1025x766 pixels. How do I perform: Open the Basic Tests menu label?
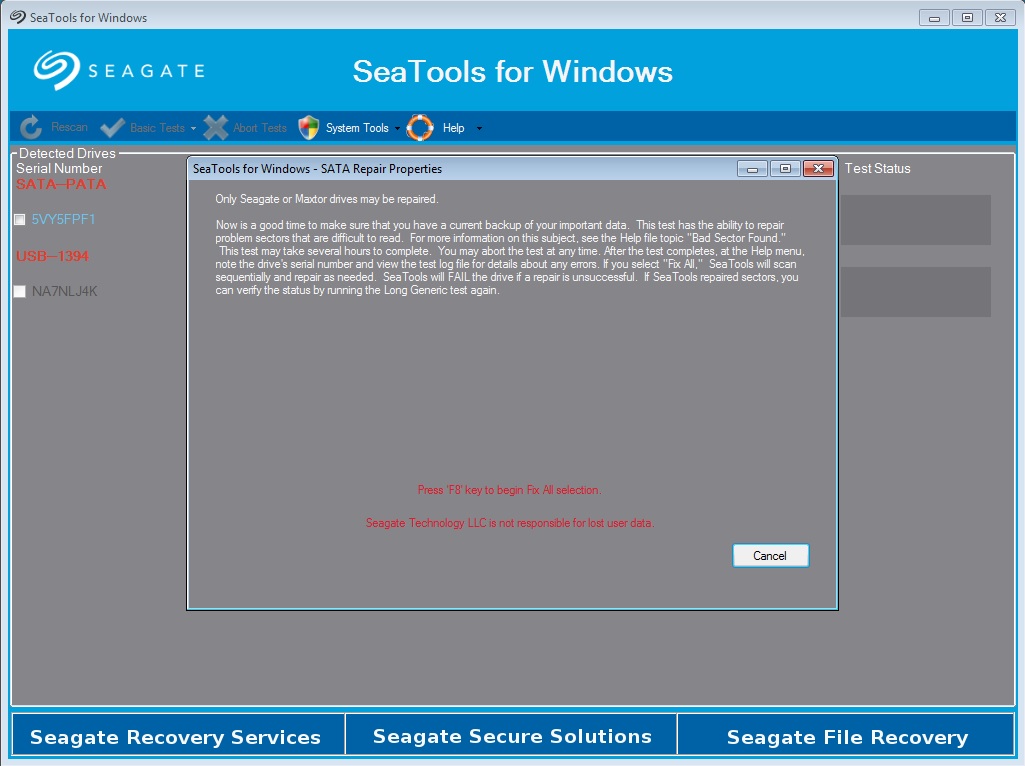pos(158,128)
